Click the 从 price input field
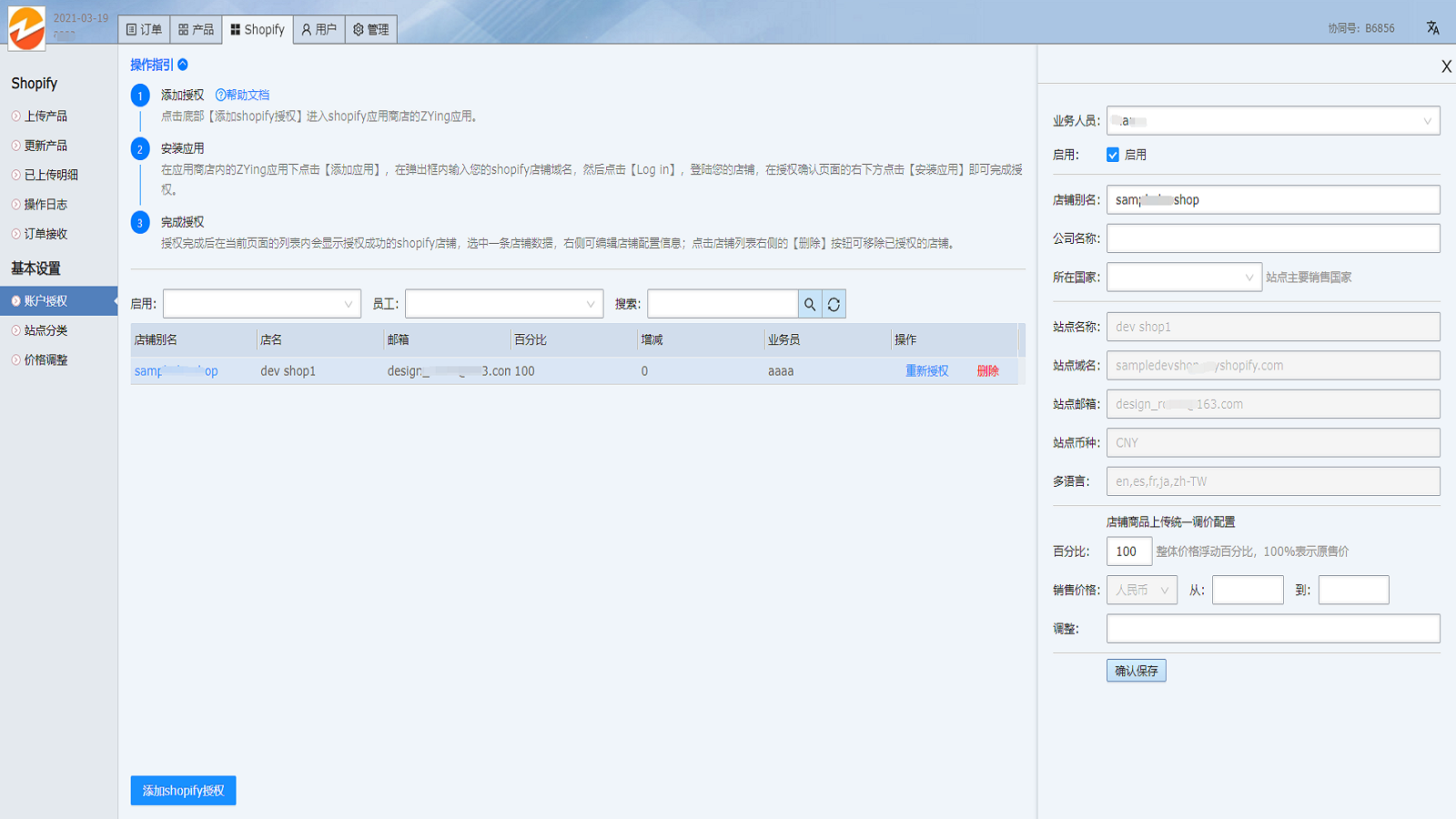The width and height of the screenshot is (1456, 819). tap(1248, 590)
